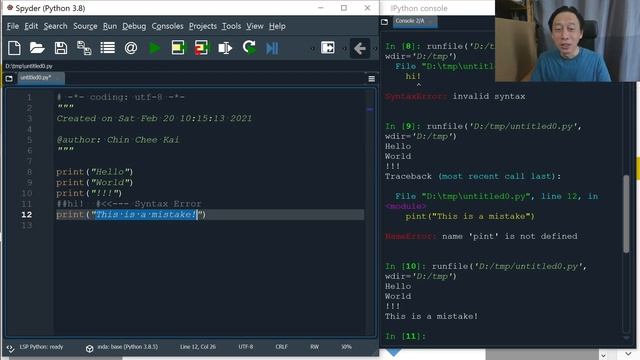Image resolution: width=640 pixels, height=360 pixels.
Task: Click the RW permission status entry
Action: (x=314, y=347)
